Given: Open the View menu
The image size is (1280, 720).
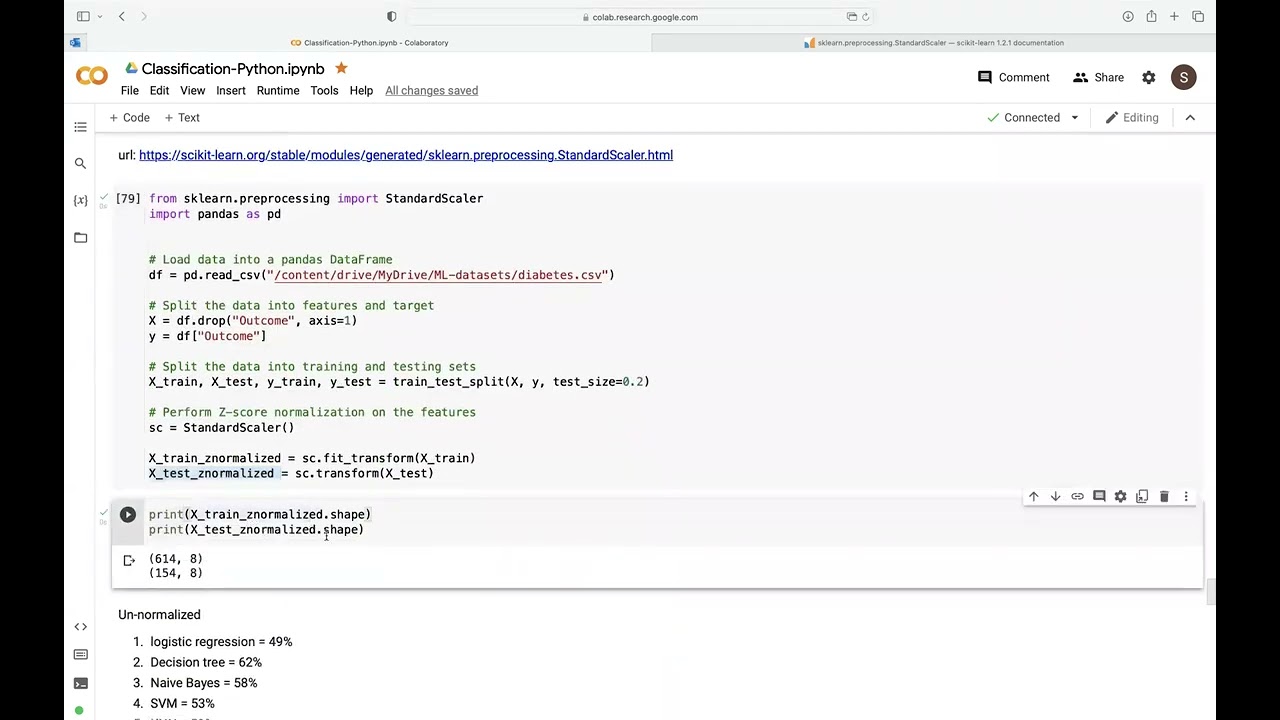Looking at the screenshot, I should tap(193, 90).
